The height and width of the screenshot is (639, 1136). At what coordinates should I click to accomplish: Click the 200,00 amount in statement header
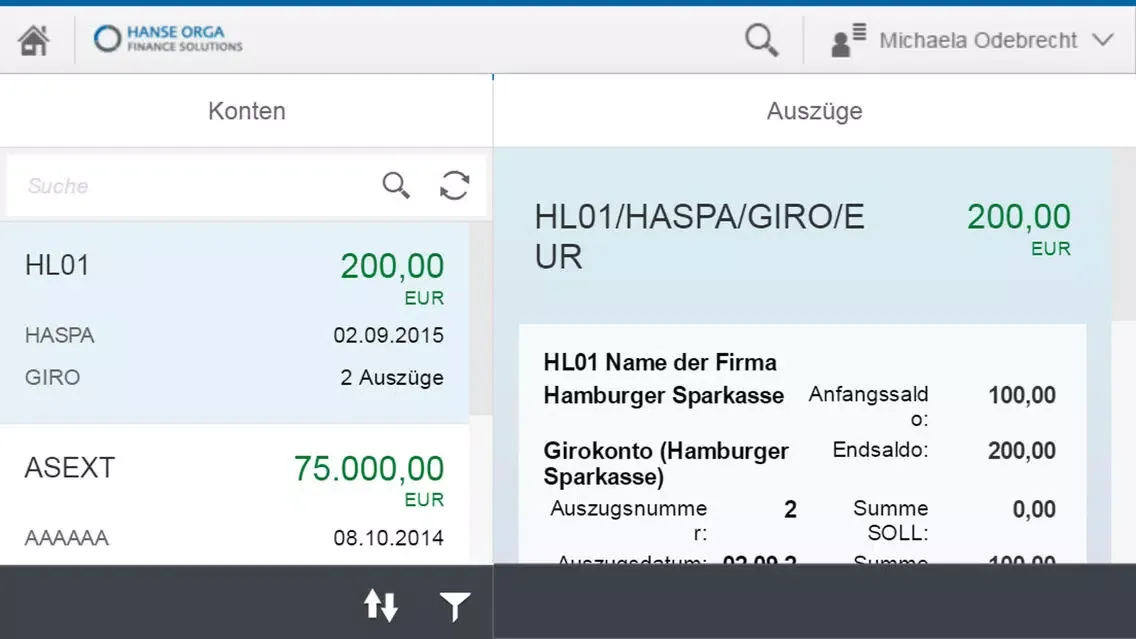point(1019,217)
